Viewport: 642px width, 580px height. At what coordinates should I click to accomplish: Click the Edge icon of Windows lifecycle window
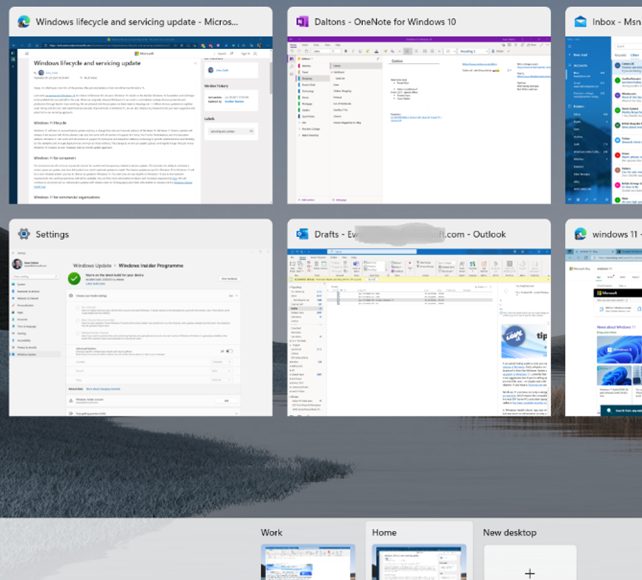tap(24, 22)
